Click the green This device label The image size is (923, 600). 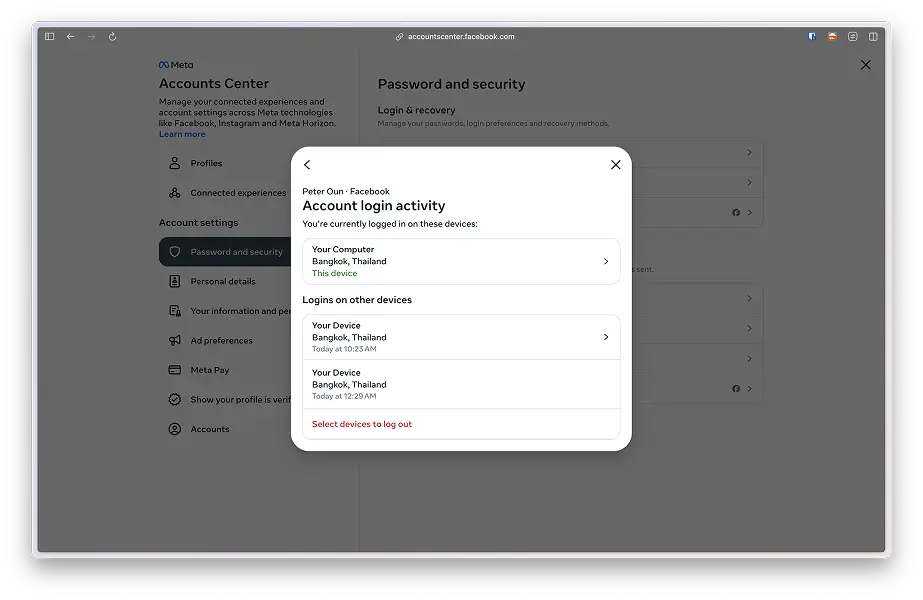click(334, 273)
